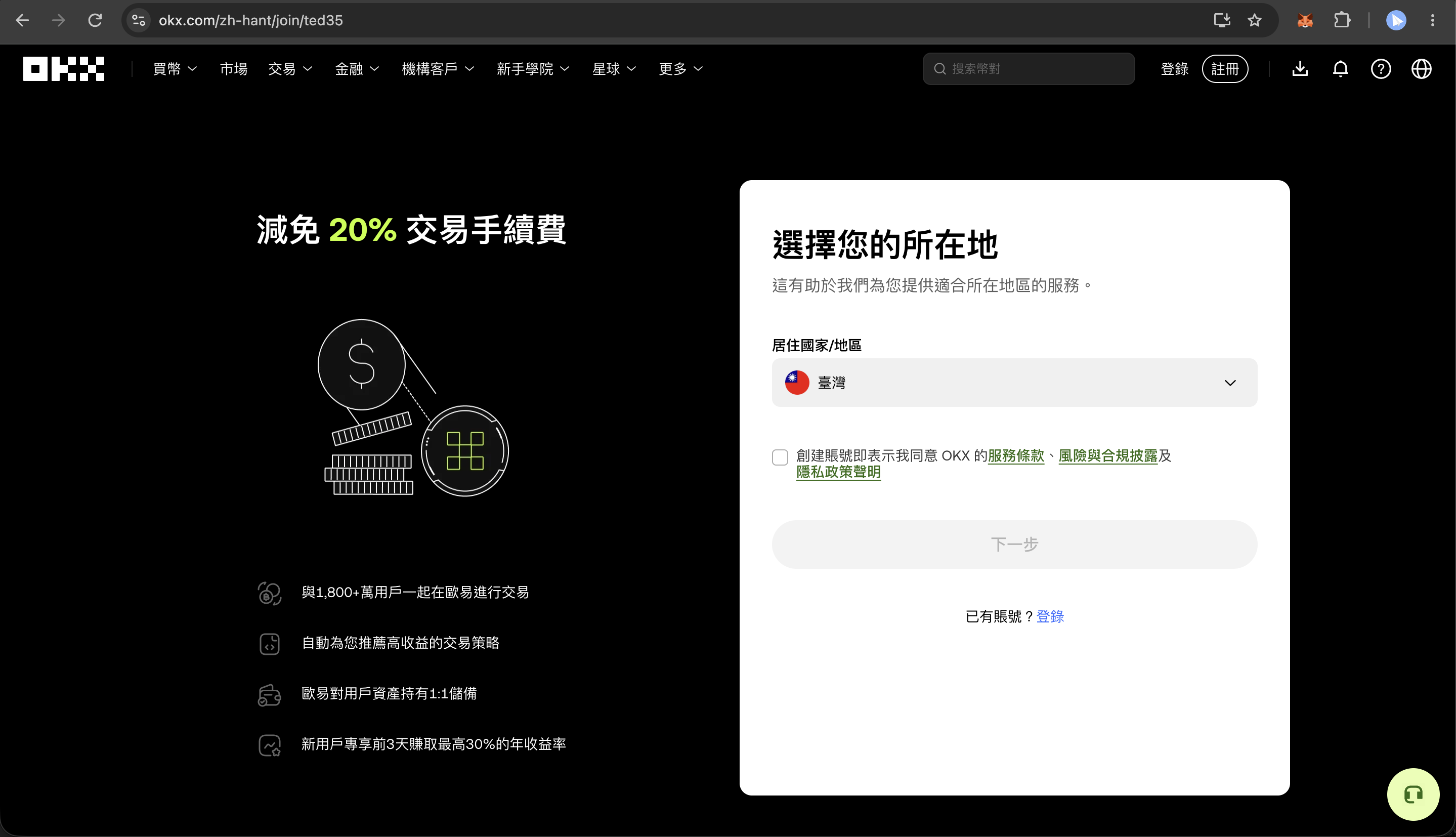
Task: Click the install app icon in address bar
Action: (x=1222, y=21)
